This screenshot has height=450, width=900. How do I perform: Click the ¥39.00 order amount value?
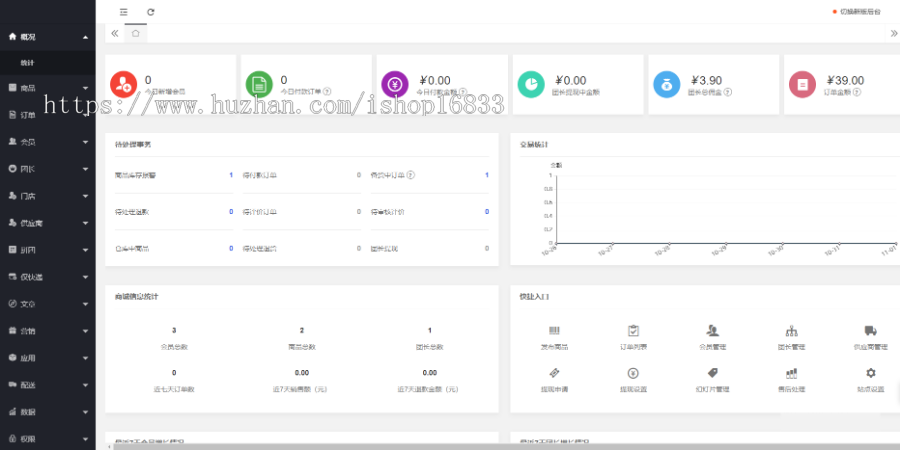tap(845, 80)
